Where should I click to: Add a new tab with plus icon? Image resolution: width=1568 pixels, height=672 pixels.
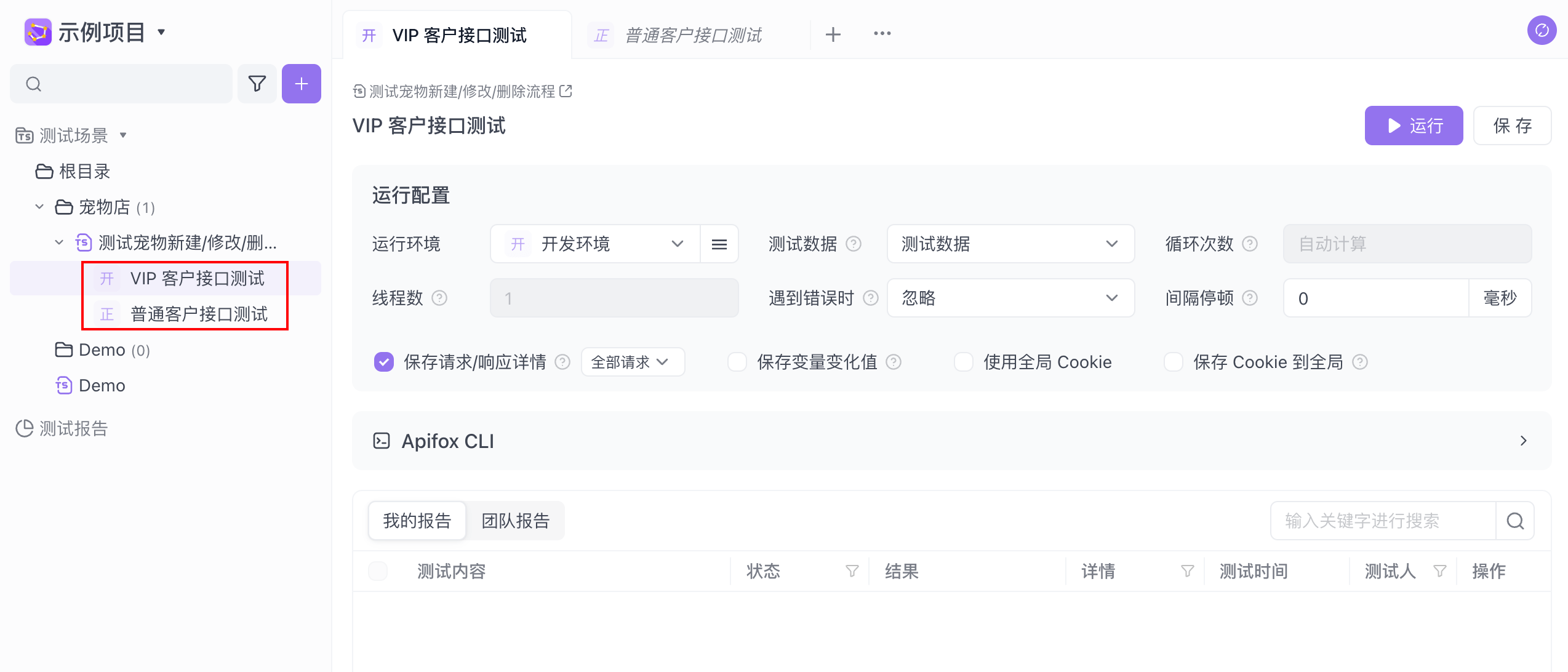[x=833, y=34]
